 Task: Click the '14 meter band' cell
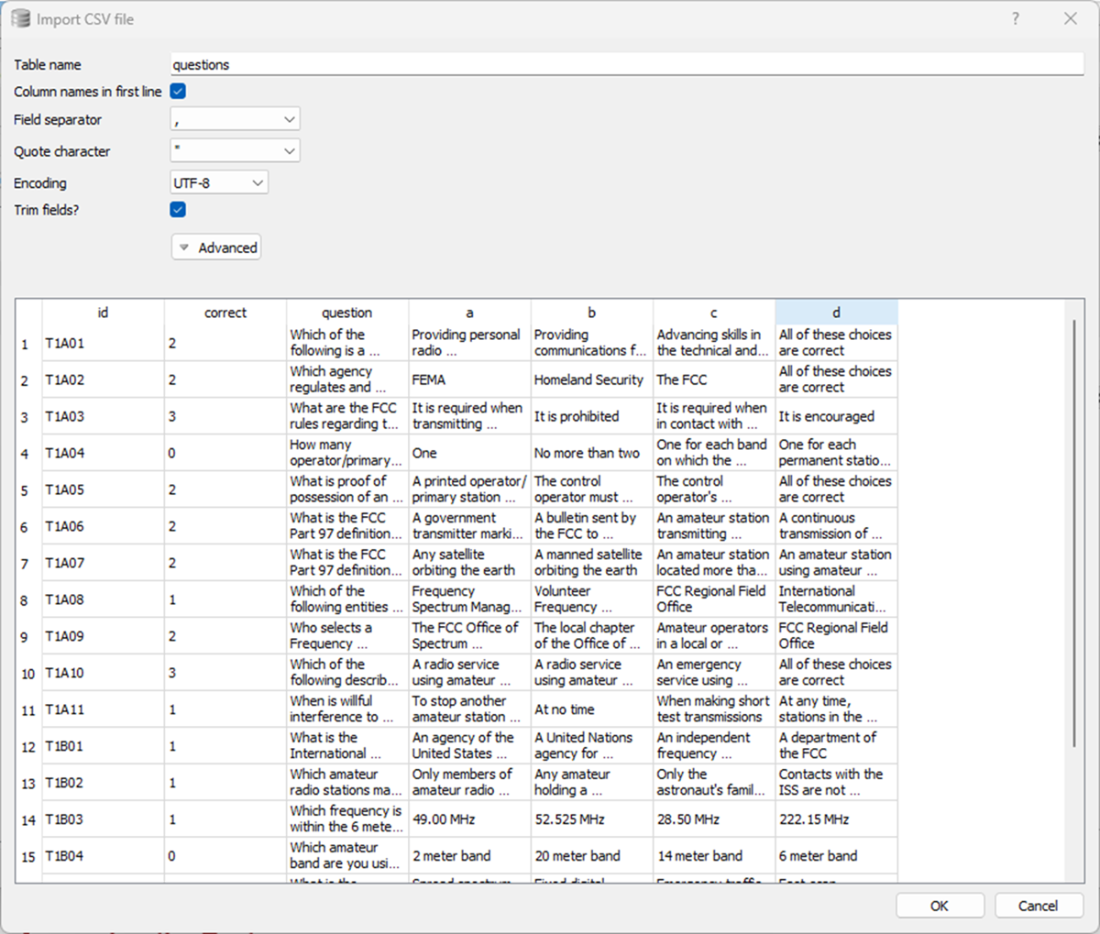coord(713,855)
